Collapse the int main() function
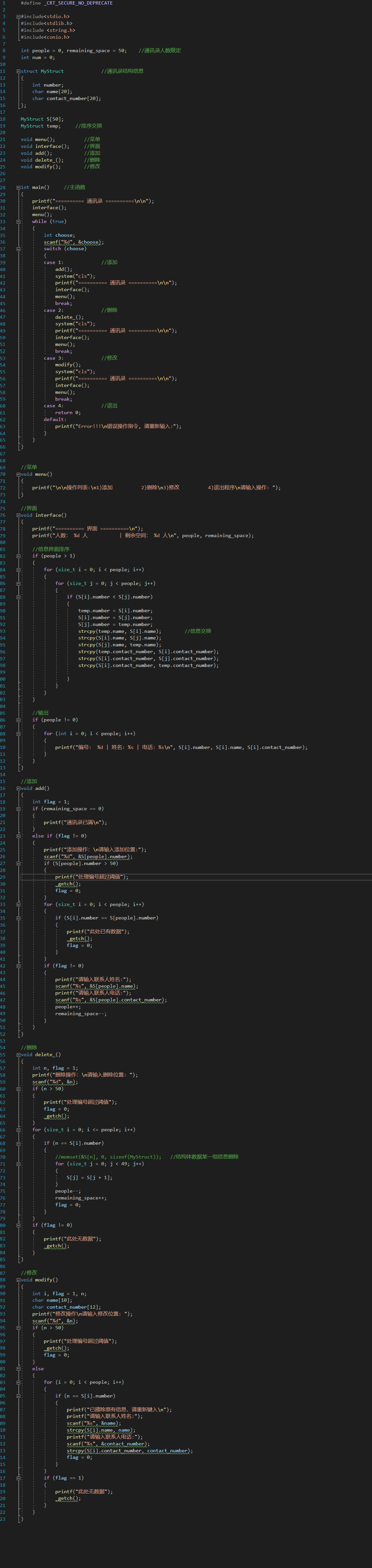This screenshot has width=372, height=1568. coord(18,188)
